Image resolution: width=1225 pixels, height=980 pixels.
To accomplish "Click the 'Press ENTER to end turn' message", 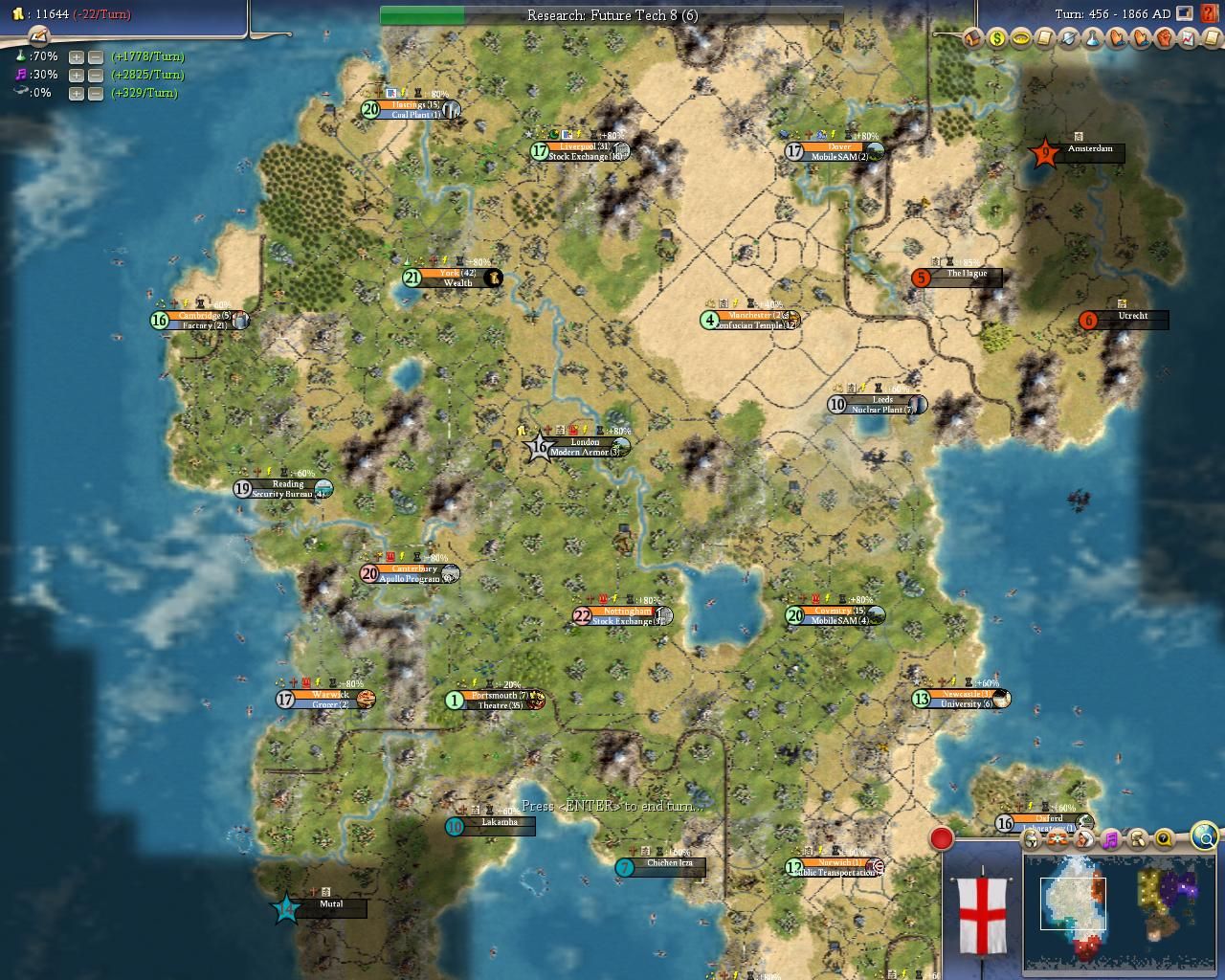I will pyautogui.click(x=612, y=806).
